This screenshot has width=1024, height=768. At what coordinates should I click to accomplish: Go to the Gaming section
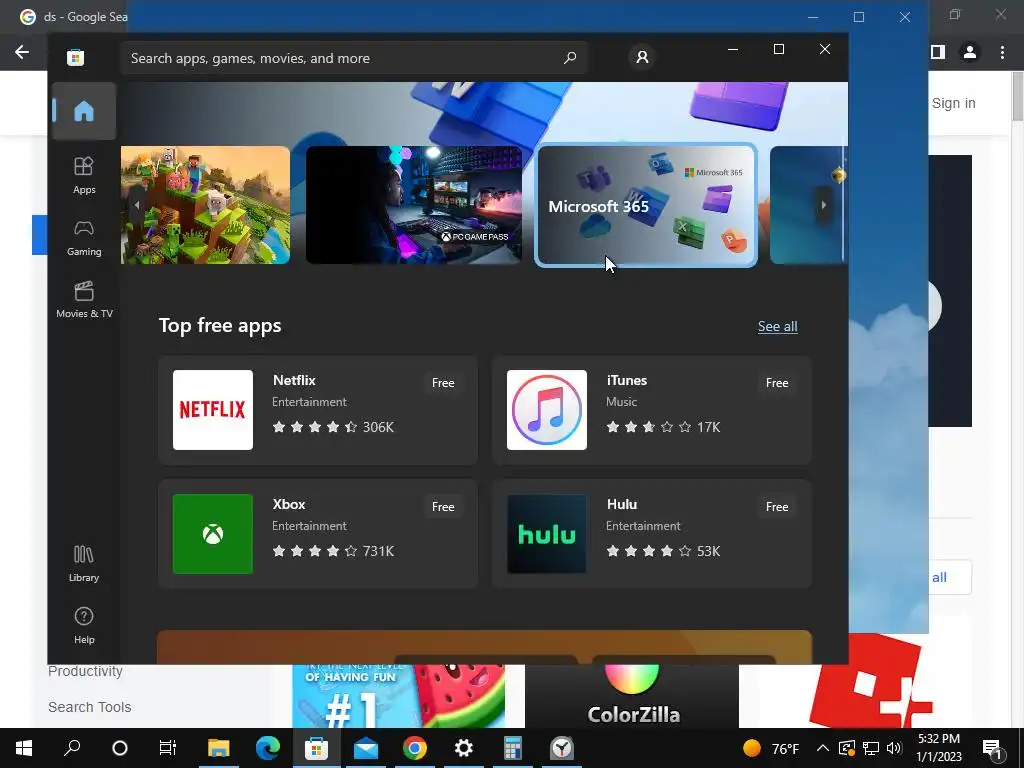84,238
